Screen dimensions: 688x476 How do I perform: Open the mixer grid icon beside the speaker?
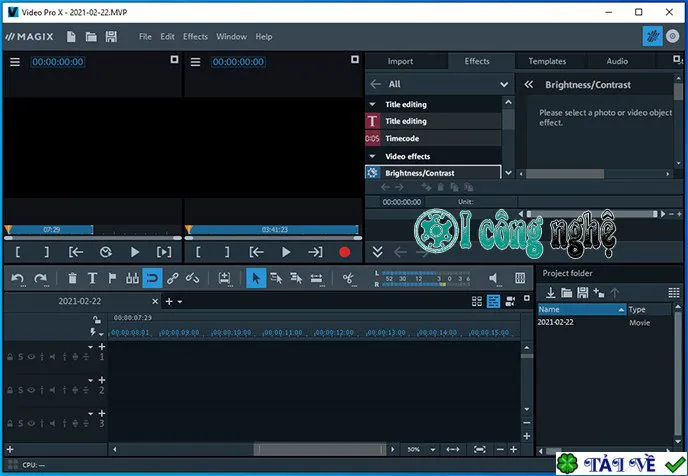click(x=520, y=278)
